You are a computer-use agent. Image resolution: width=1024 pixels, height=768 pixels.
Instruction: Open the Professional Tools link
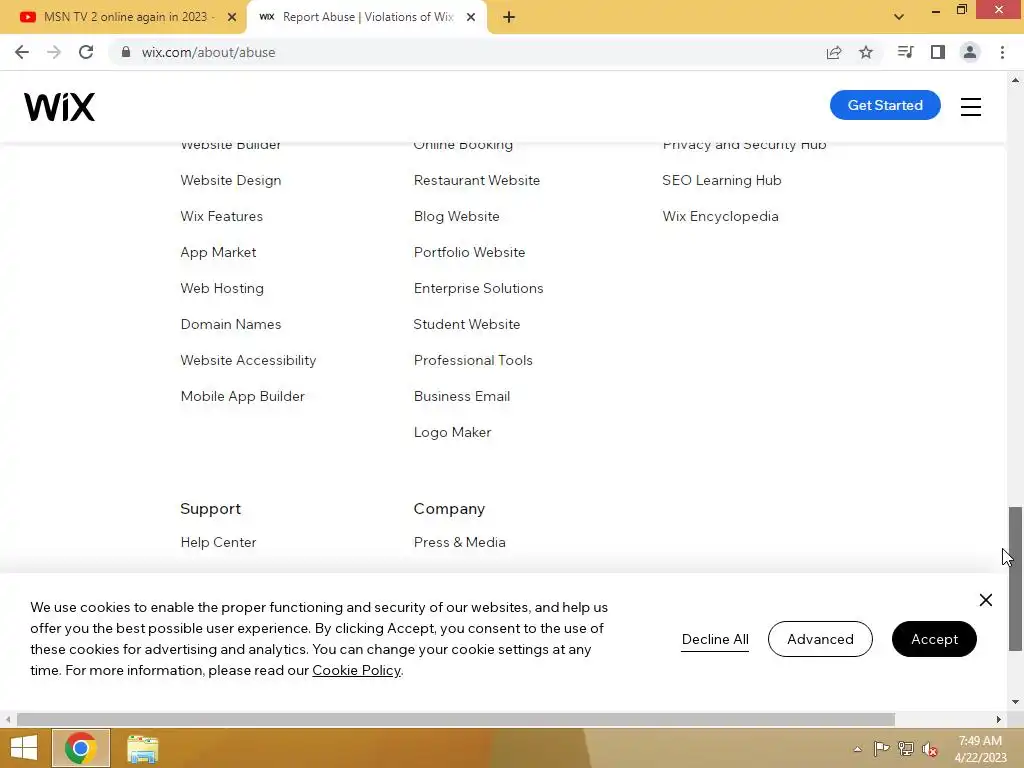[473, 360]
